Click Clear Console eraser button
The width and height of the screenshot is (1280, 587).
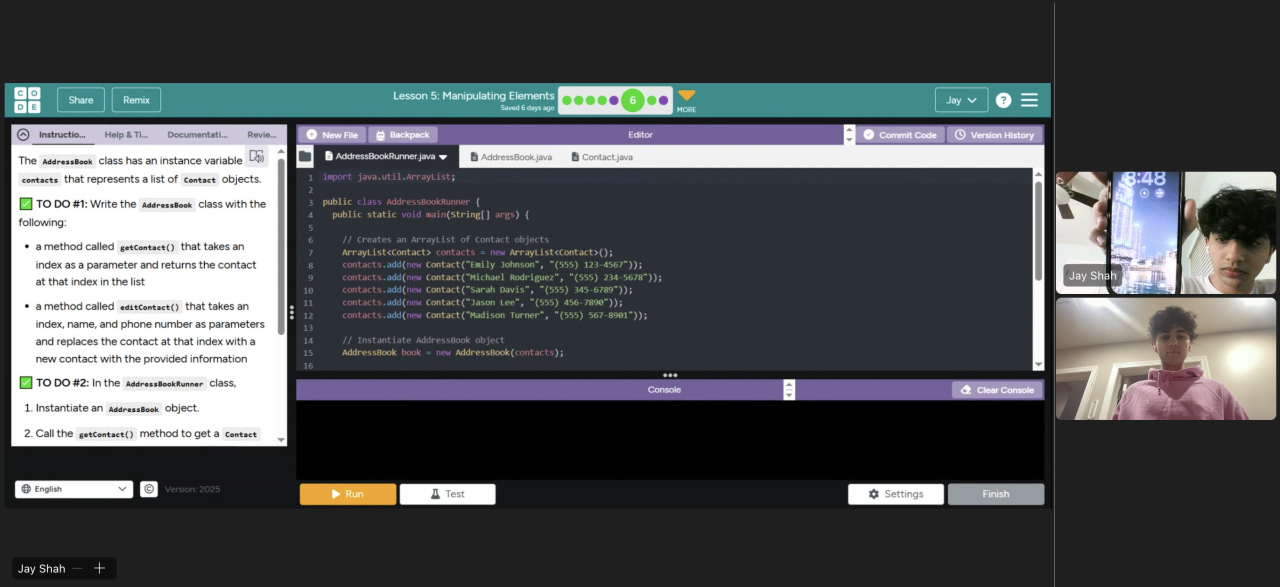(997, 390)
